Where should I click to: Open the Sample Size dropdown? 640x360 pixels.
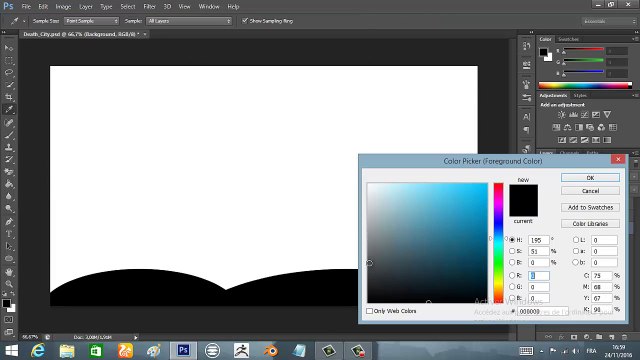pyautogui.click(x=91, y=21)
